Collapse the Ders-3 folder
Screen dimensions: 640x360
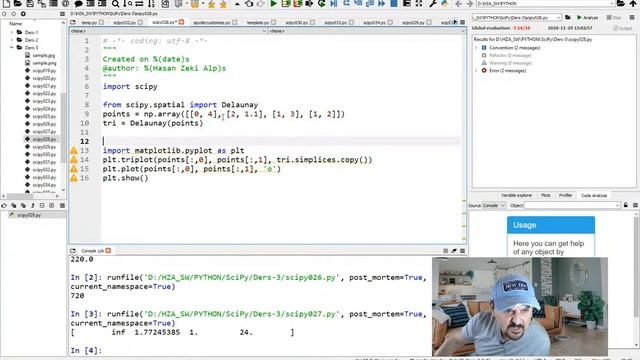11,47
